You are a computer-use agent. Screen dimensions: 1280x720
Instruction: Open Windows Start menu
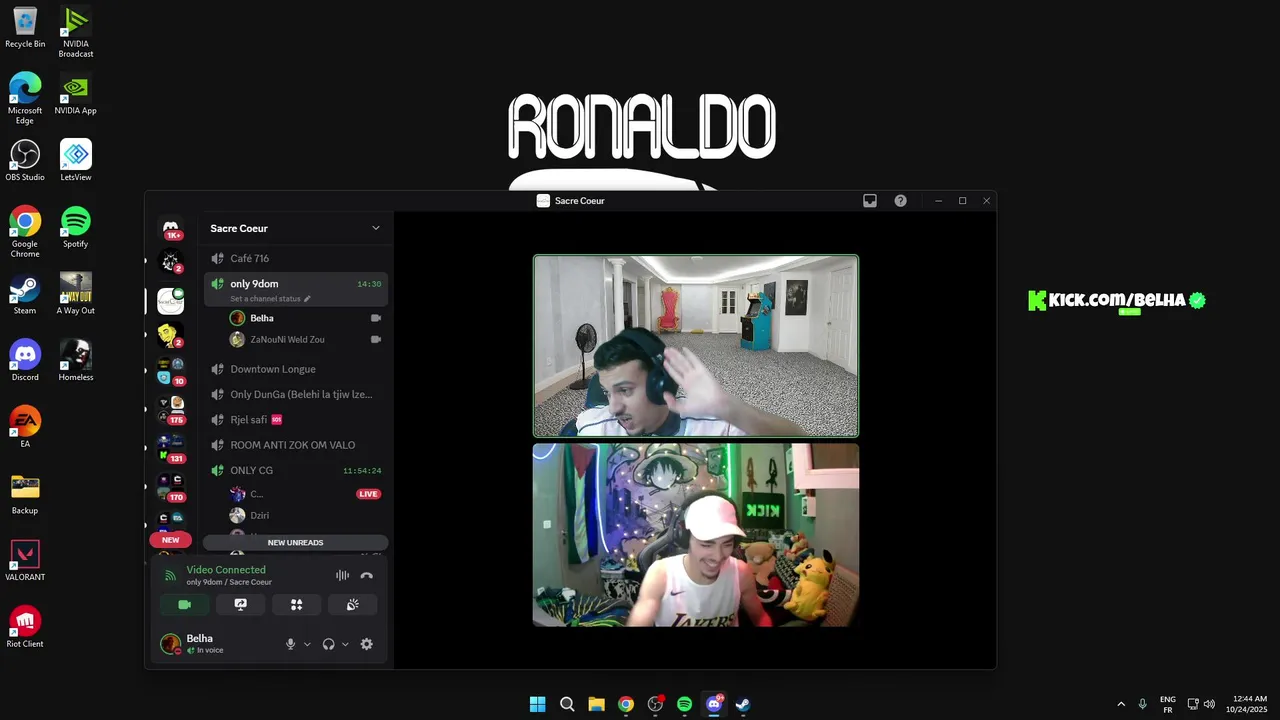click(538, 704)
